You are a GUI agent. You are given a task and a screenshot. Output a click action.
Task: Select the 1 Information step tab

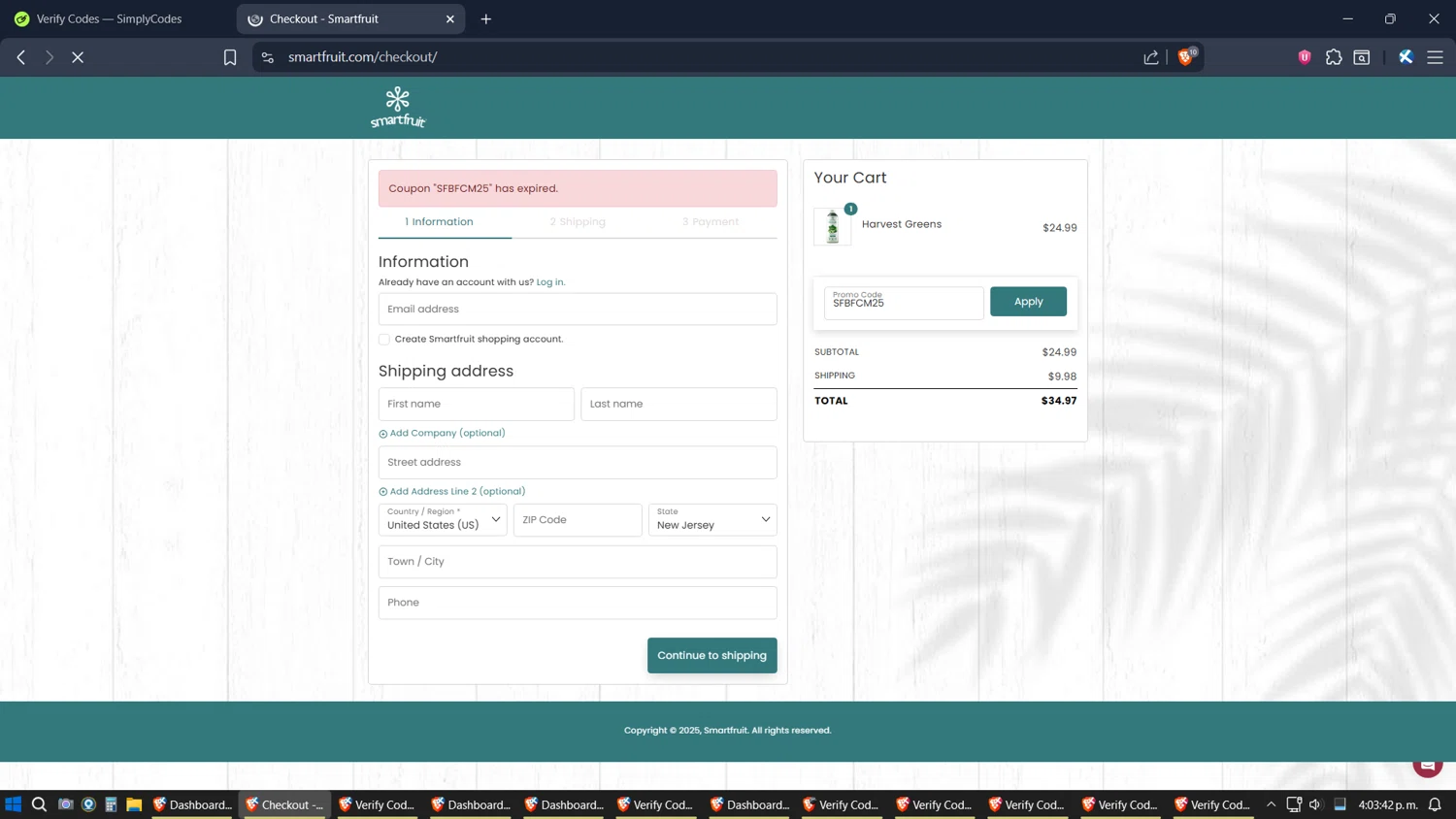pos(440,222)
